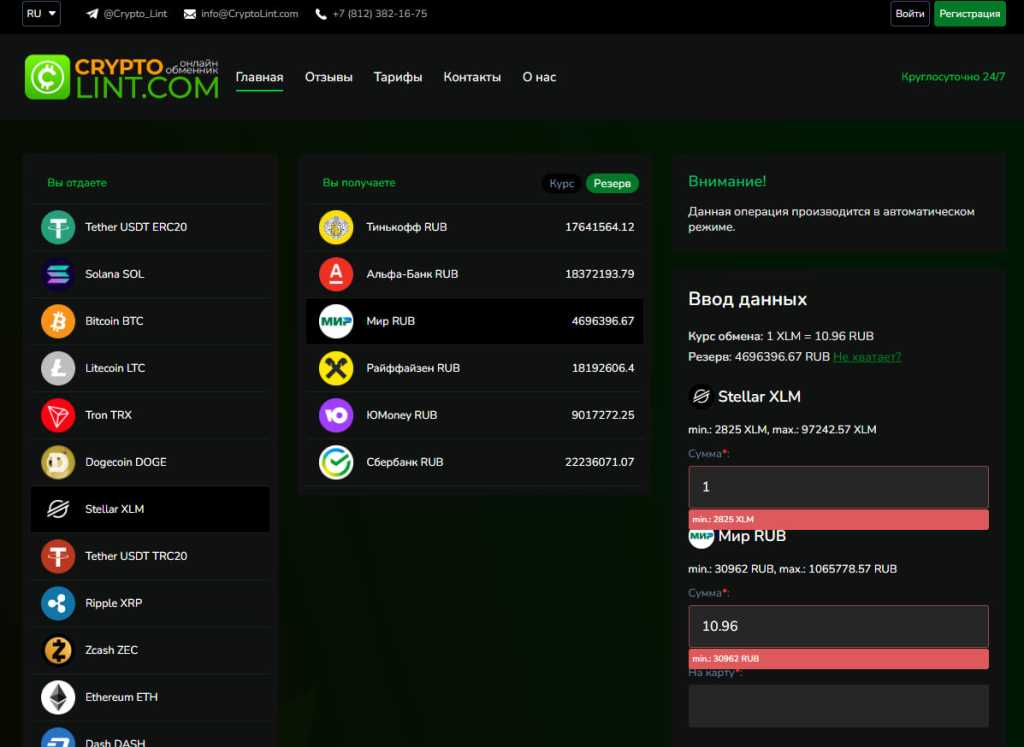This screenshot has width=1024, height=747.
Task: Click the Stellar XLM amount input field
Action: pyautogui.click(x=839, y=487)
